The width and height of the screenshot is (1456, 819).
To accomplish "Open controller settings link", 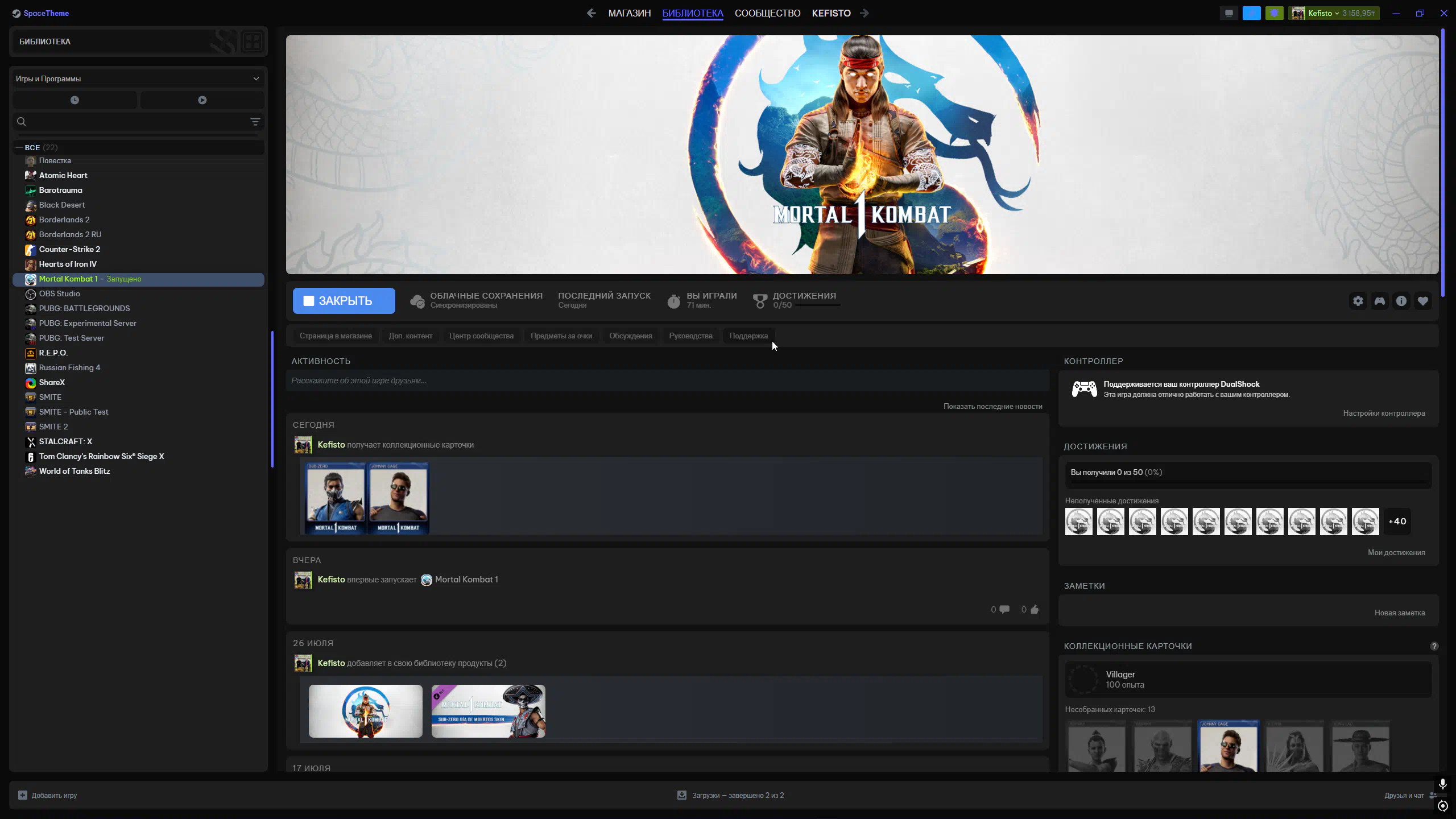I will click(1384, 413).
